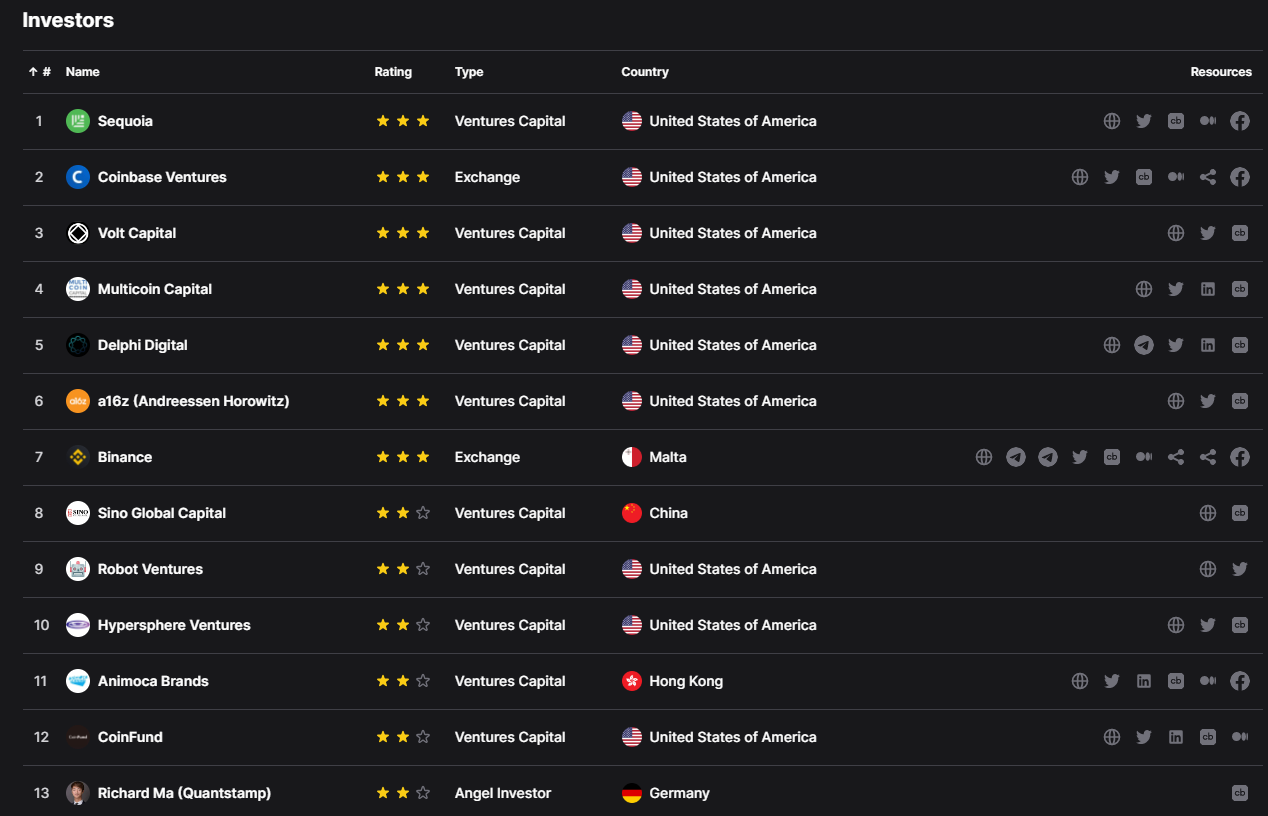Open Delphi Digital's Telegram icon
This screenshot has height=816, width=1268.
click(x=1143, y=345)
